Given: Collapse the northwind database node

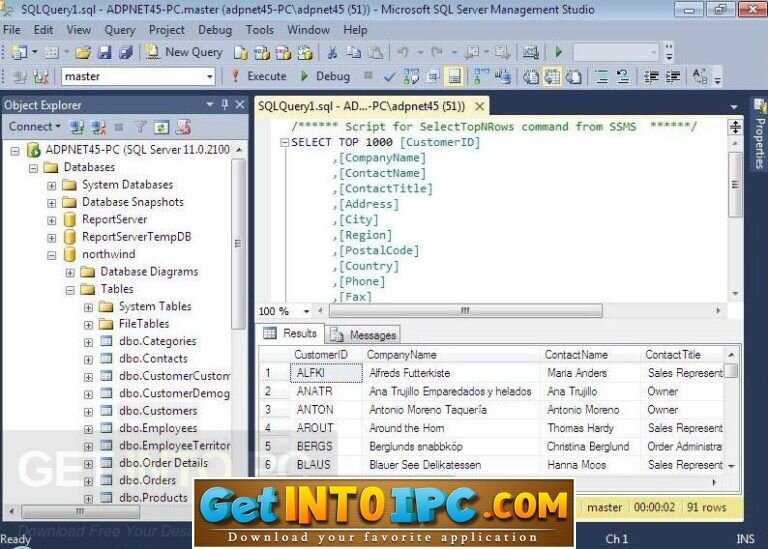Looking at the screenshot, I should pos(51,255).
